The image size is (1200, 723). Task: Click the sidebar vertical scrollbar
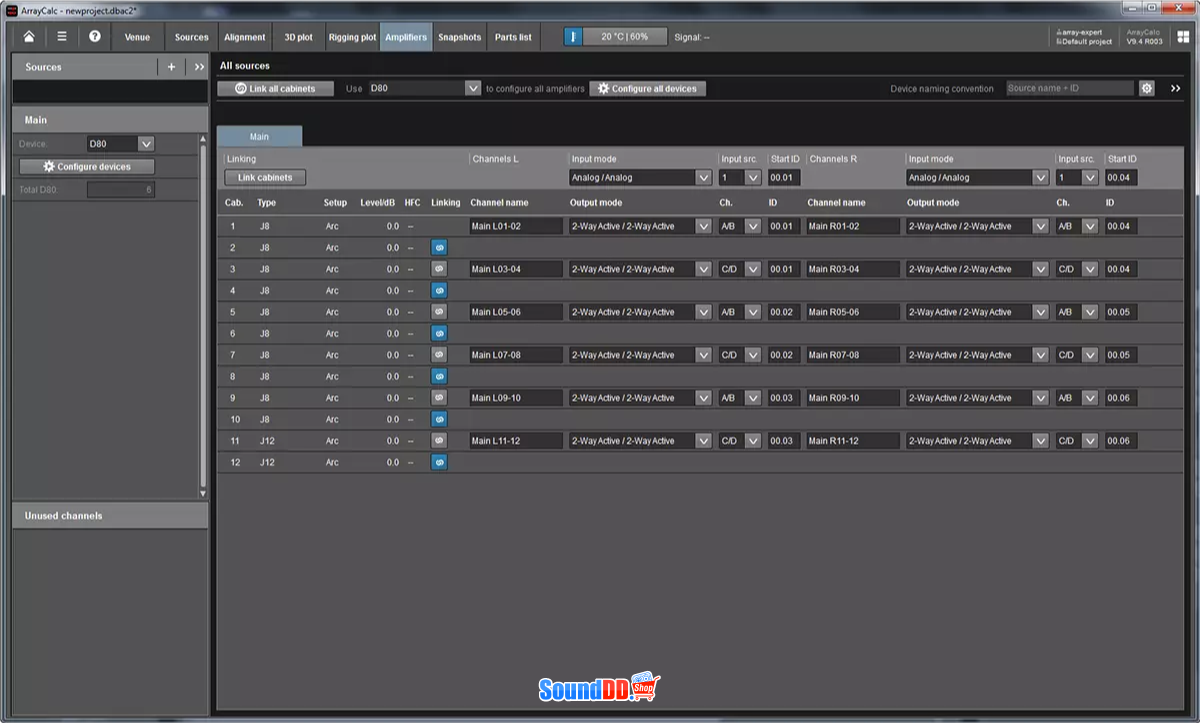pos(203,320)
